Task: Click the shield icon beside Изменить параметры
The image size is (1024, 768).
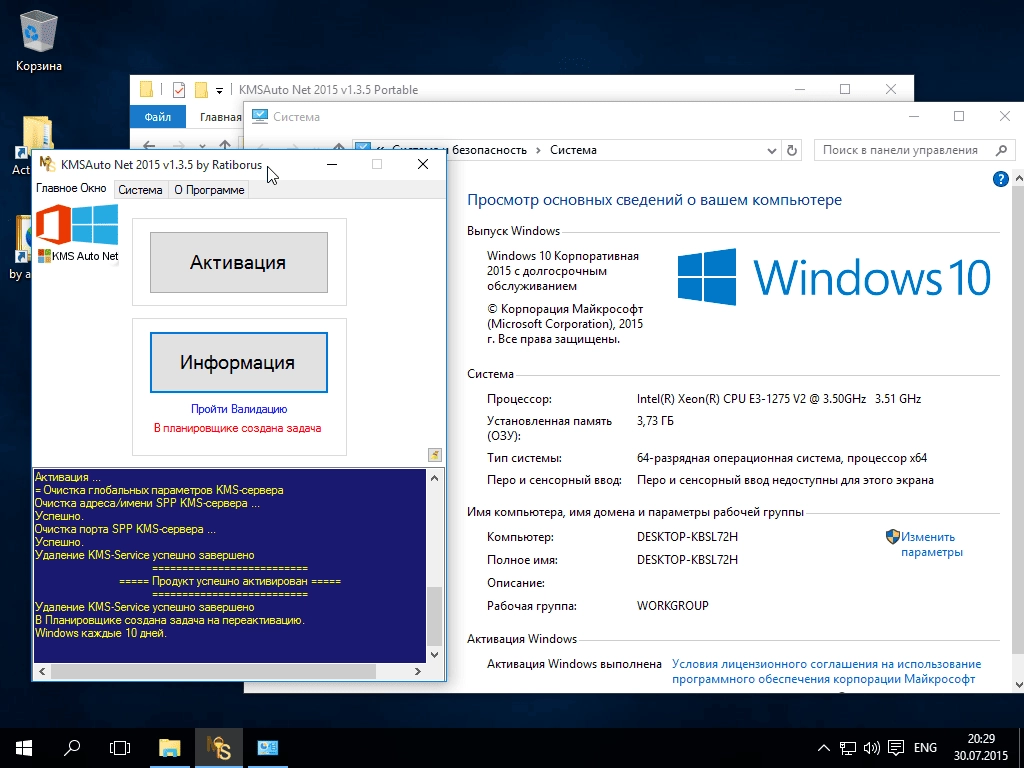Action: 892,537
